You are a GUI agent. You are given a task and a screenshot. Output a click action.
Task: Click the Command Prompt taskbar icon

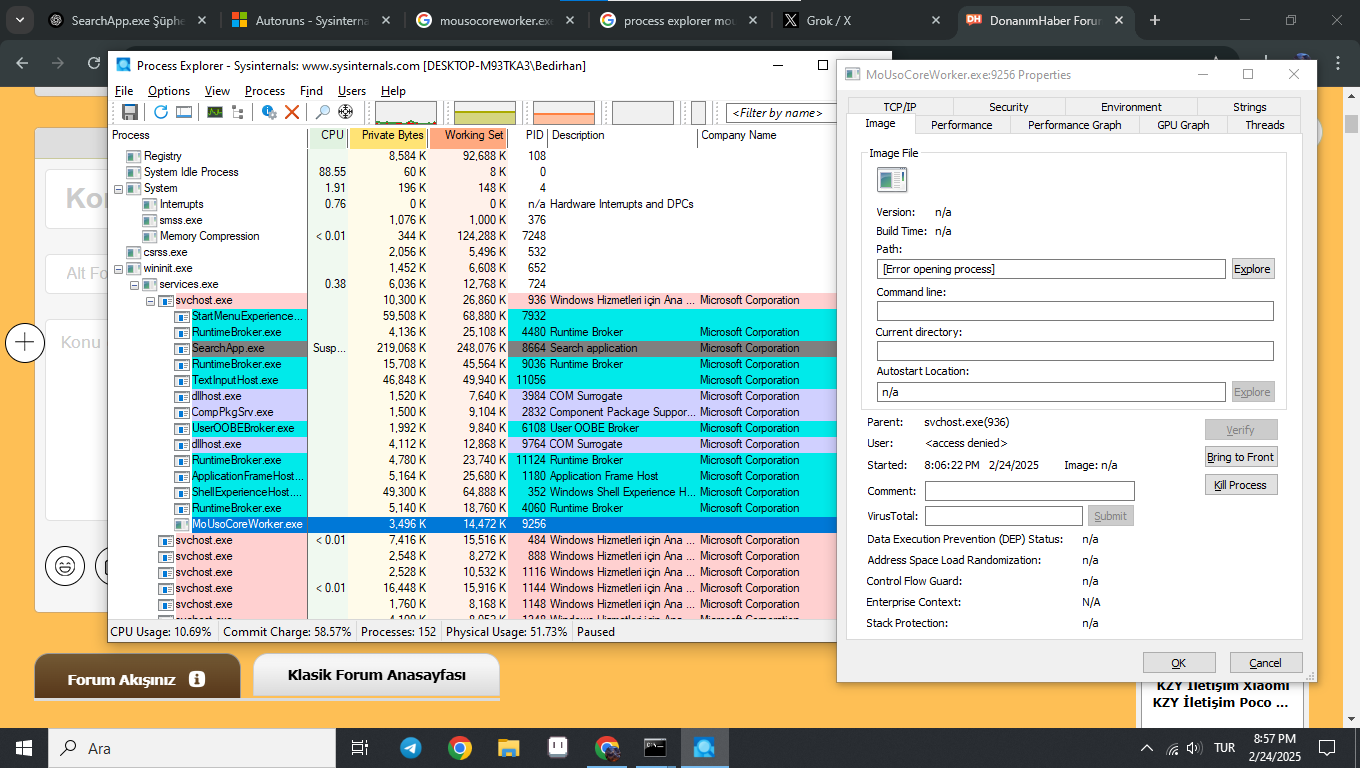pos(655,747)
